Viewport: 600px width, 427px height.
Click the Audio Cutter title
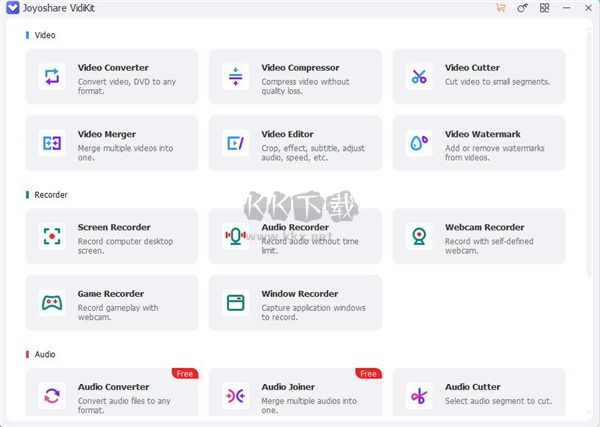tap(473, 387)
